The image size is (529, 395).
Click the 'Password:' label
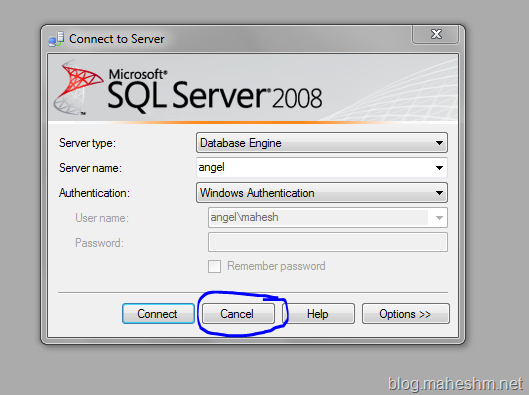click(100, 243)
